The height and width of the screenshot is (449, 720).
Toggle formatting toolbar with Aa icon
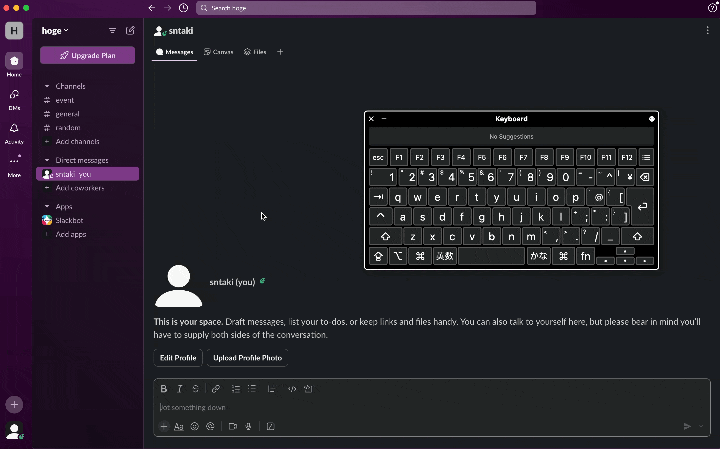[x=179, y=427]
